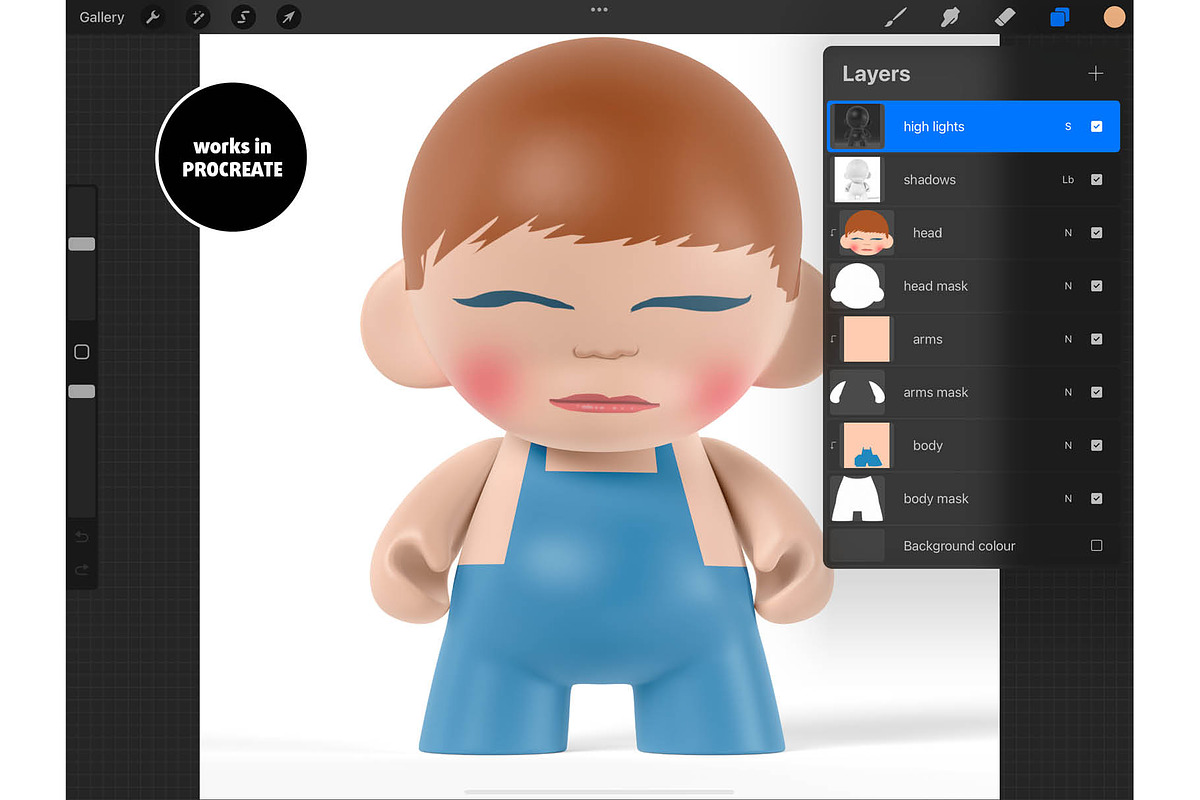Tap the sidebar modify square button
1200x800 pixels.
pyautogui.click(x=82, y=352)
